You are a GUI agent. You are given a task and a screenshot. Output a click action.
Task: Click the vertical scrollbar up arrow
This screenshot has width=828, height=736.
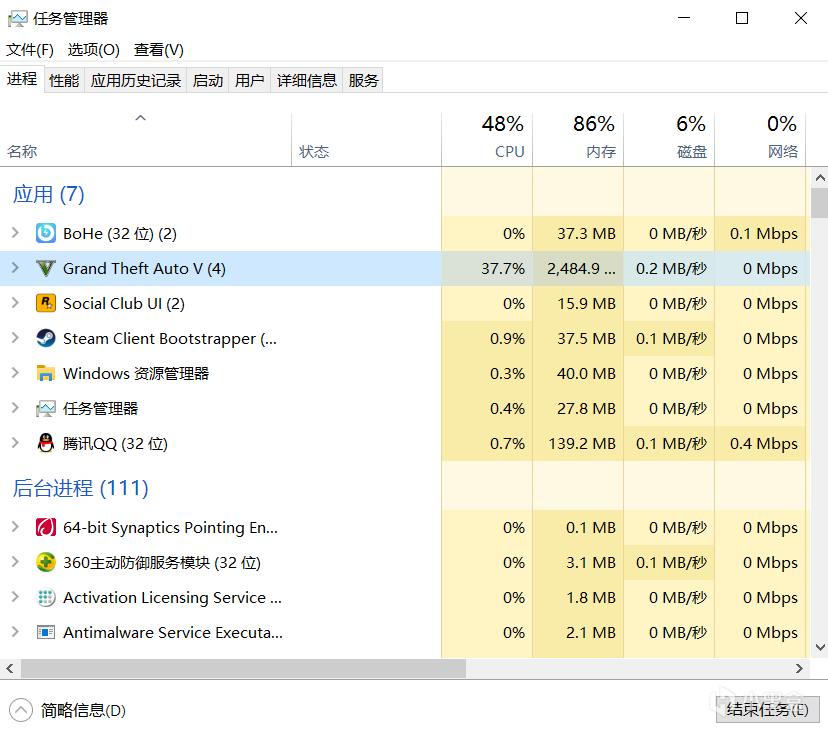pyautogui.click(x=820, y=178)
